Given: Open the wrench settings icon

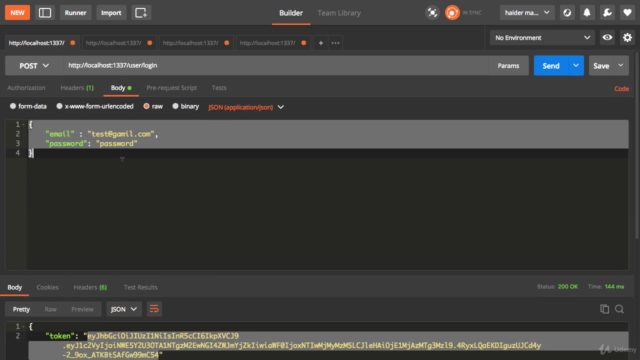Looking at the screenshot, I should 607,13.
